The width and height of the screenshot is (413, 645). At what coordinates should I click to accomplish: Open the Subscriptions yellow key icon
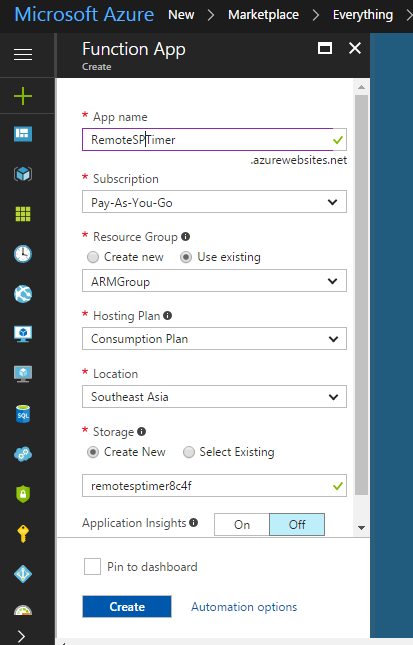tap(23, 534)
